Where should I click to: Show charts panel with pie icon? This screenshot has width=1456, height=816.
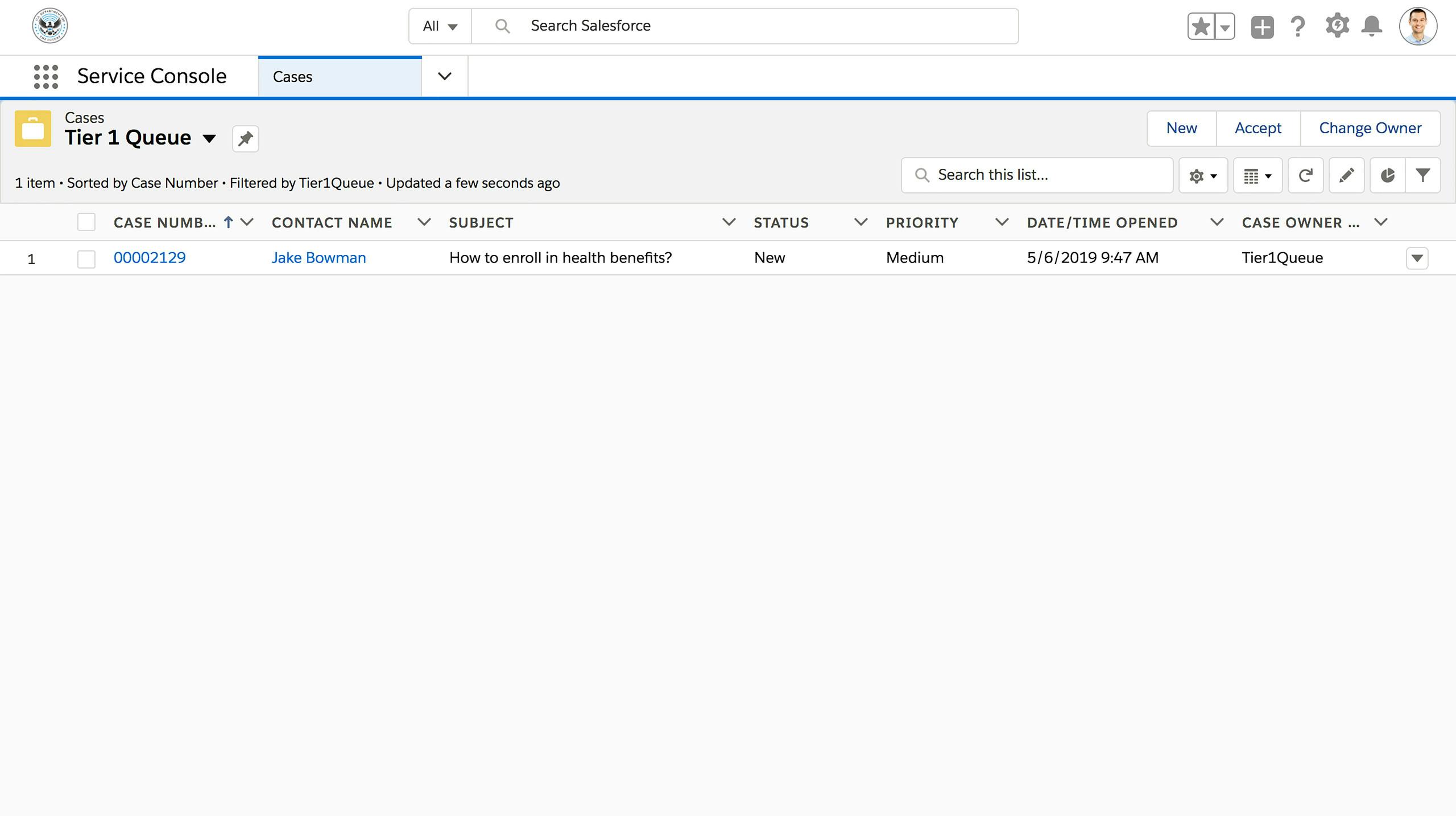tap(1387, 175)
